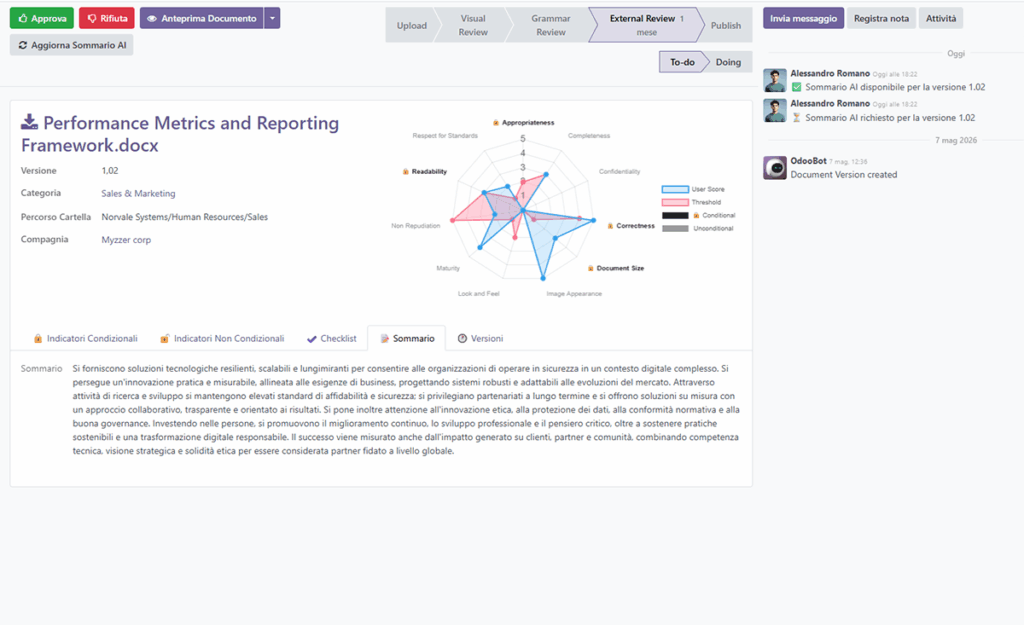Click the path Norvale Systems/Human Resources/Sales
This screenshot has height=625, width=1024.
coord(184,217)
